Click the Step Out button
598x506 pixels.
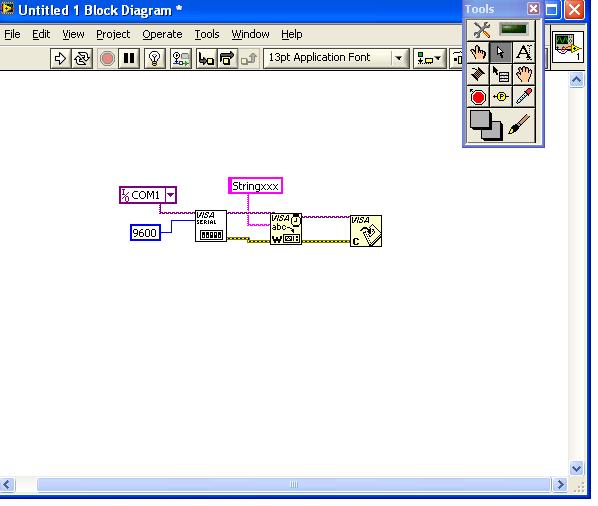pos(249,58)
